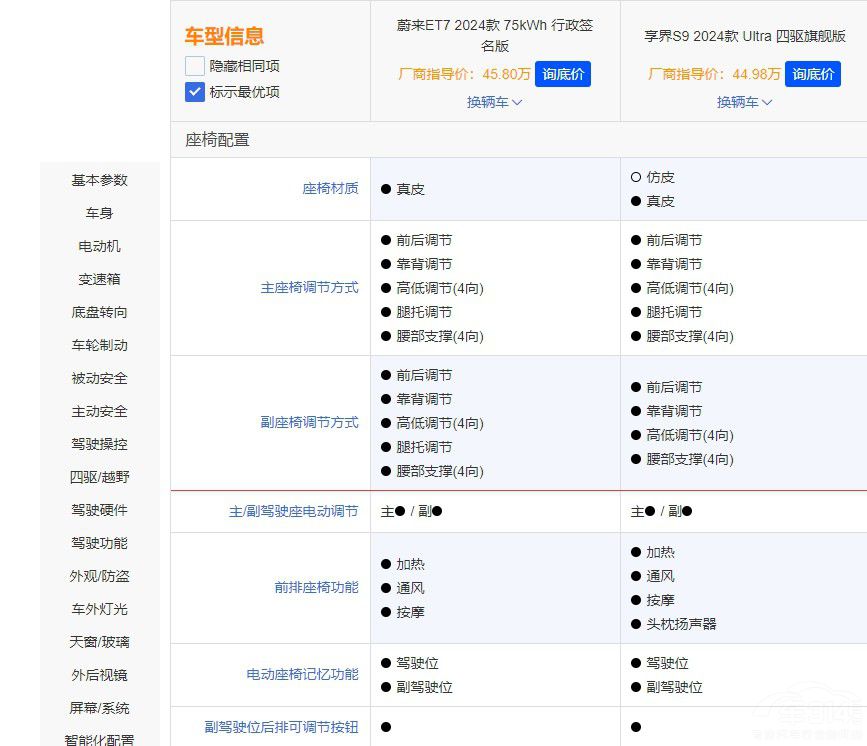Jump to the 电动机 section
The image size is (867, 746).
pos(98,245)
